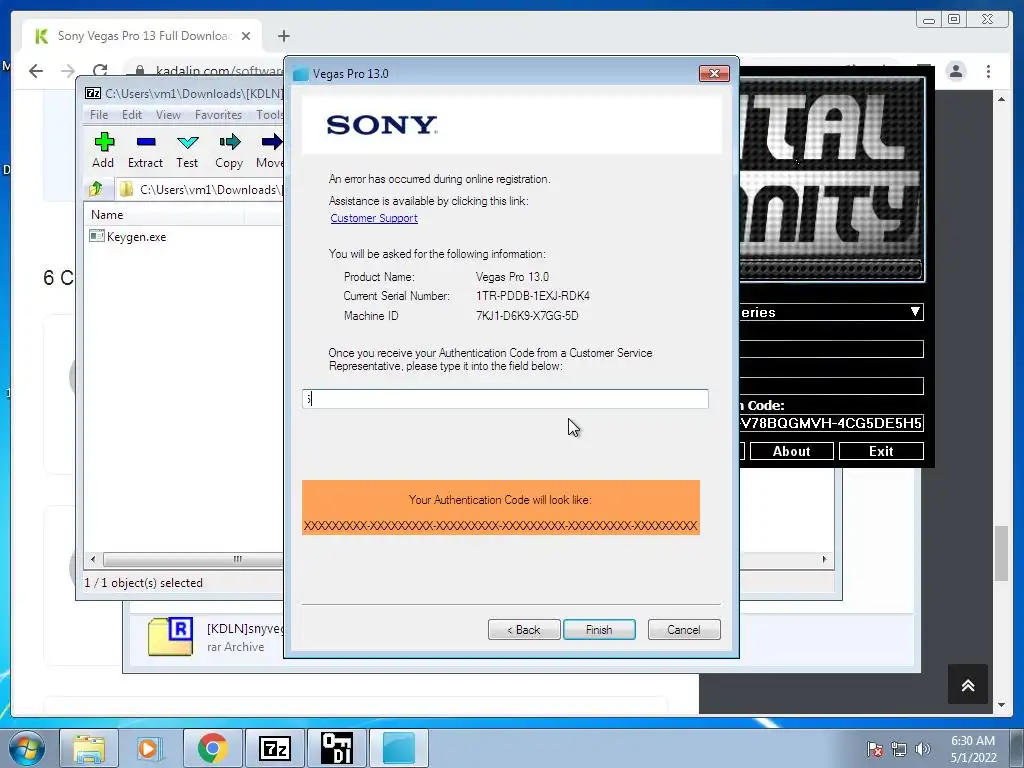1024x768 pixels.
Task: Open the View menu in 7-Zip
Action: pyautogui.click(x=168, y=115)
